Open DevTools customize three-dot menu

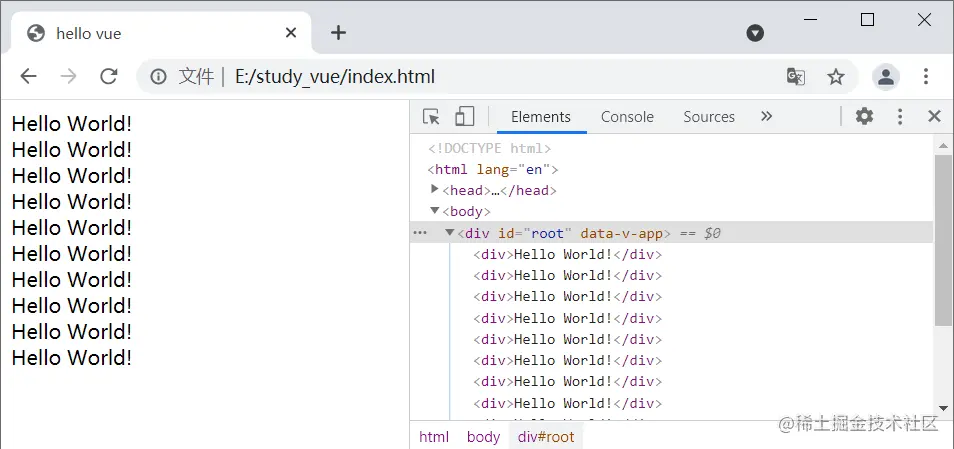[x=900, y=116]
